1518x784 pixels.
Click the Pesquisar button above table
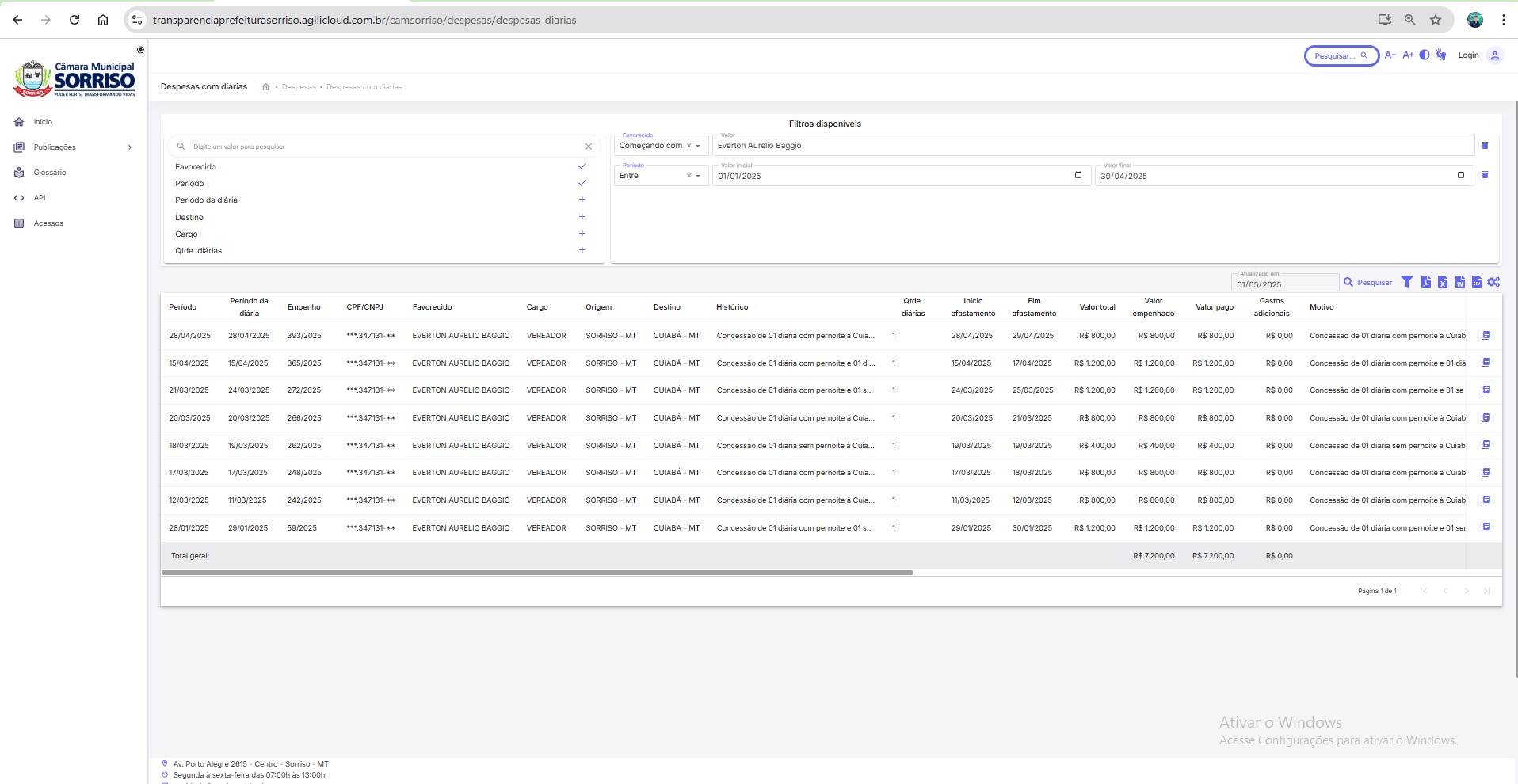[x=1368, y=283]
